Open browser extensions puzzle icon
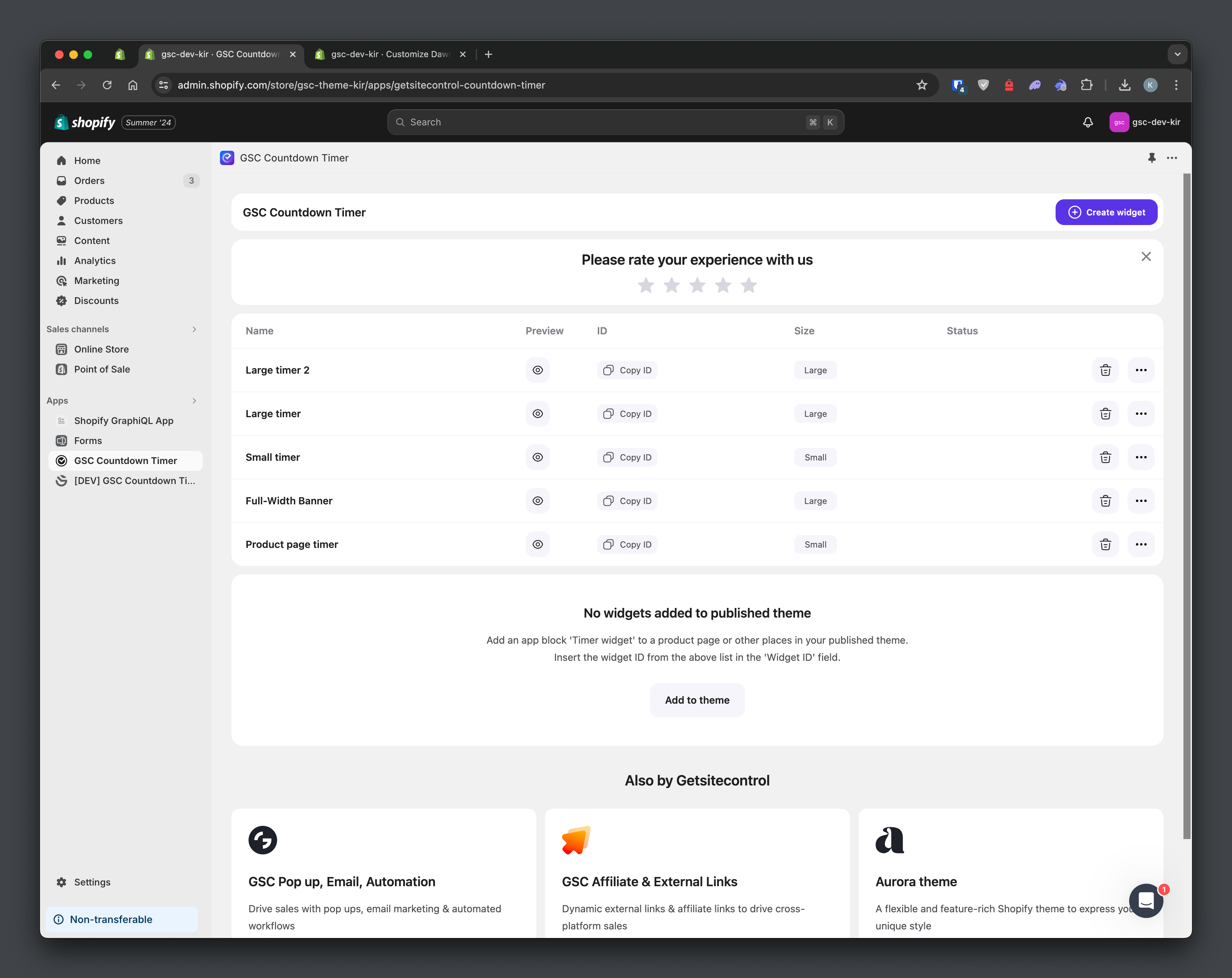Viewport: 1232px width, 978px height. [1086, 85]
